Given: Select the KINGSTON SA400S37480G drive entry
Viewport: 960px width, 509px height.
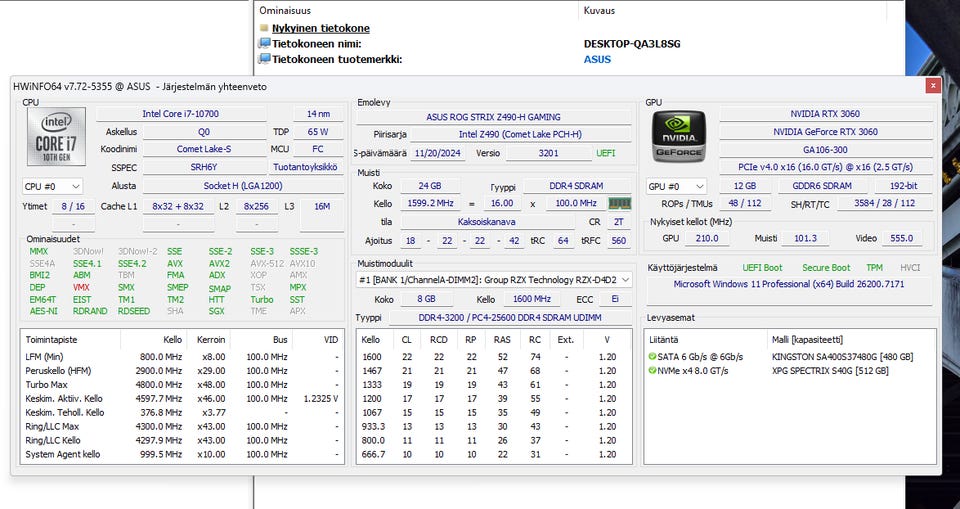Looking at the screenshot, I should 830,356.
